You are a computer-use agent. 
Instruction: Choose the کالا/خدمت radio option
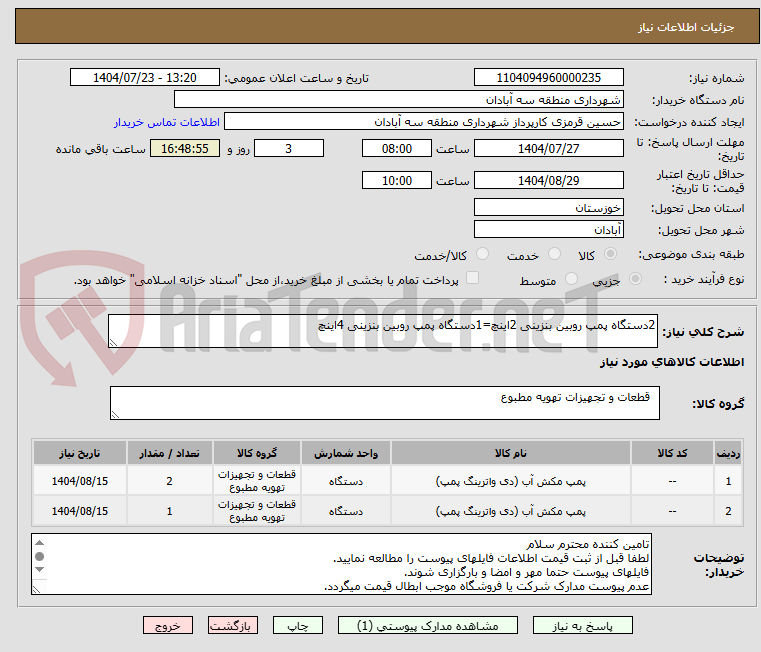483,255
